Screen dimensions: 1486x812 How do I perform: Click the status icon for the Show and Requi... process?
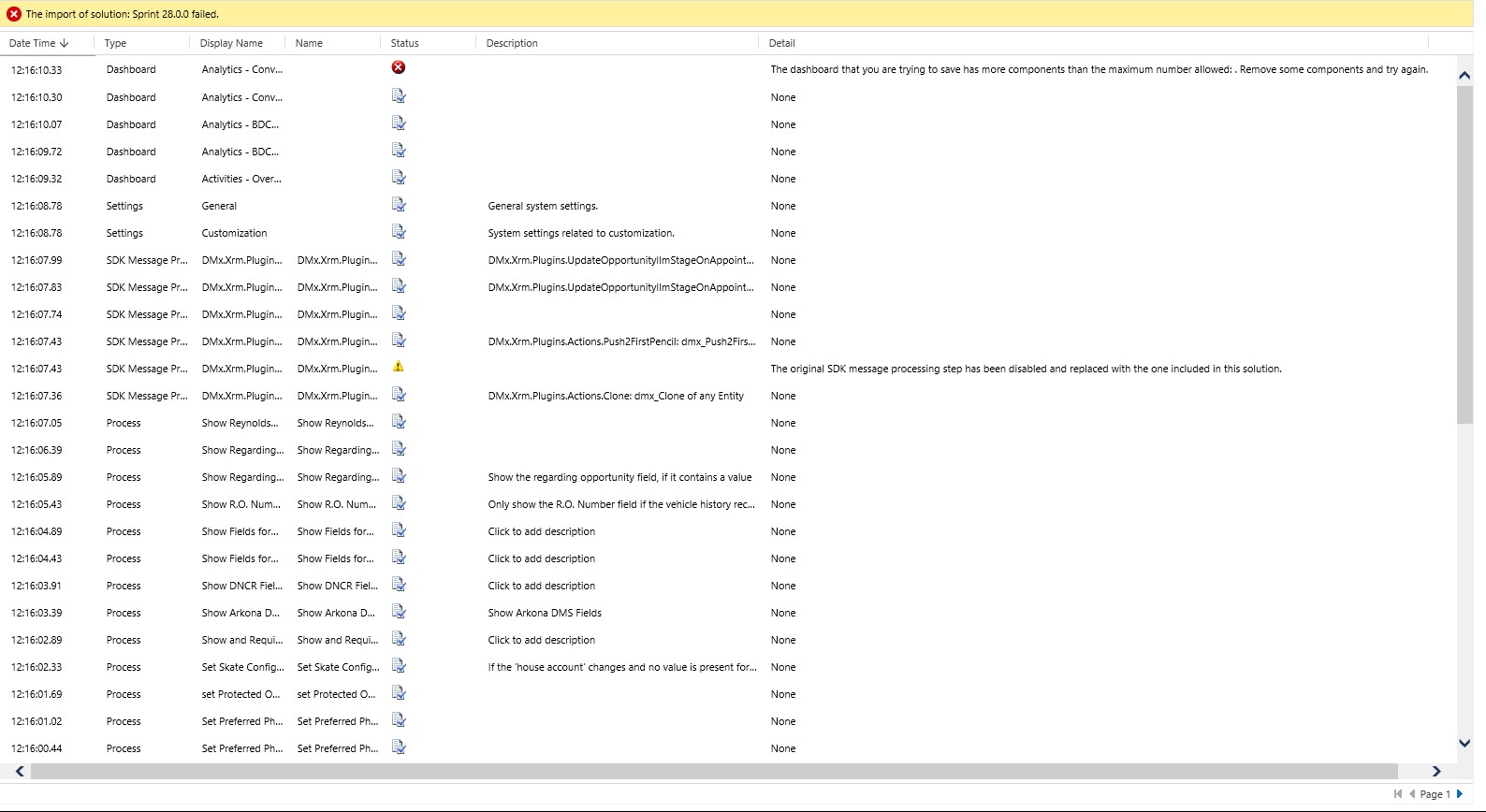(x=399, y=638)
